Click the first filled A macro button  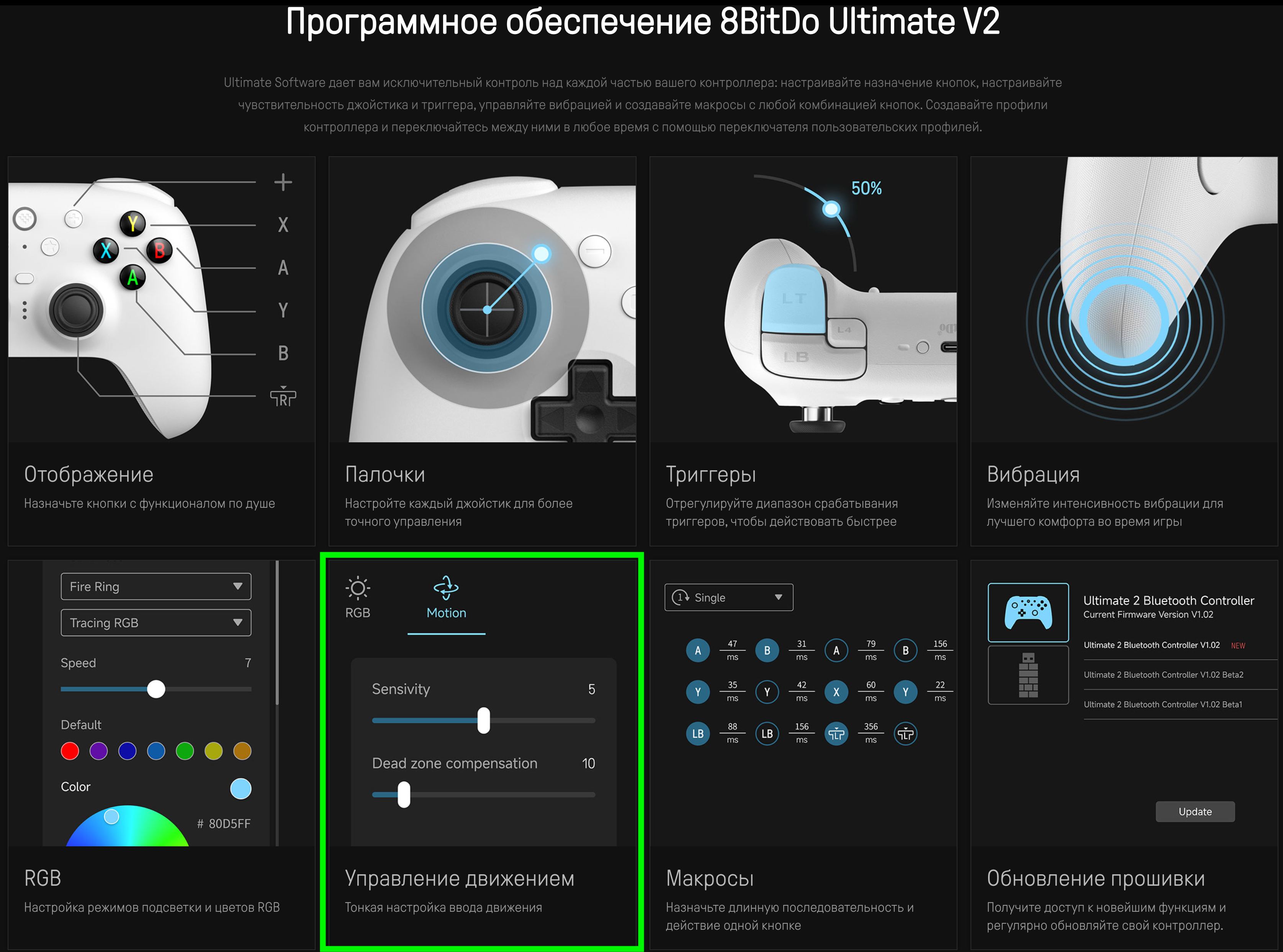pyautogui.click(x=697, y=651)
